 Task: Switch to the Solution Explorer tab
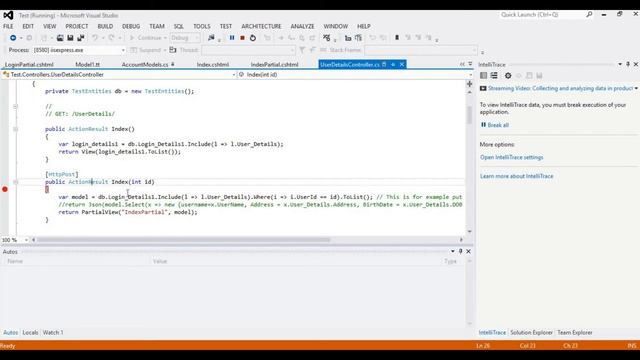[531, 333]
